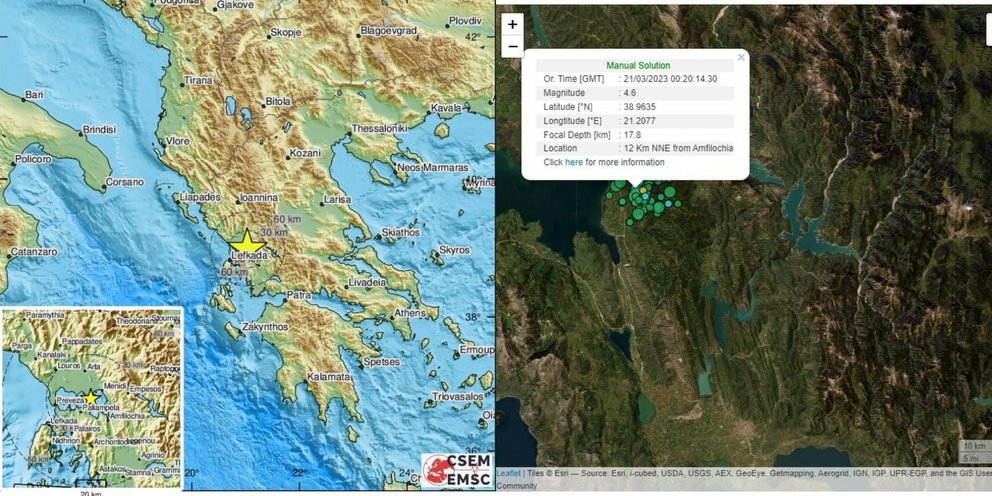Click the Kozani city label

coord(305,153)
